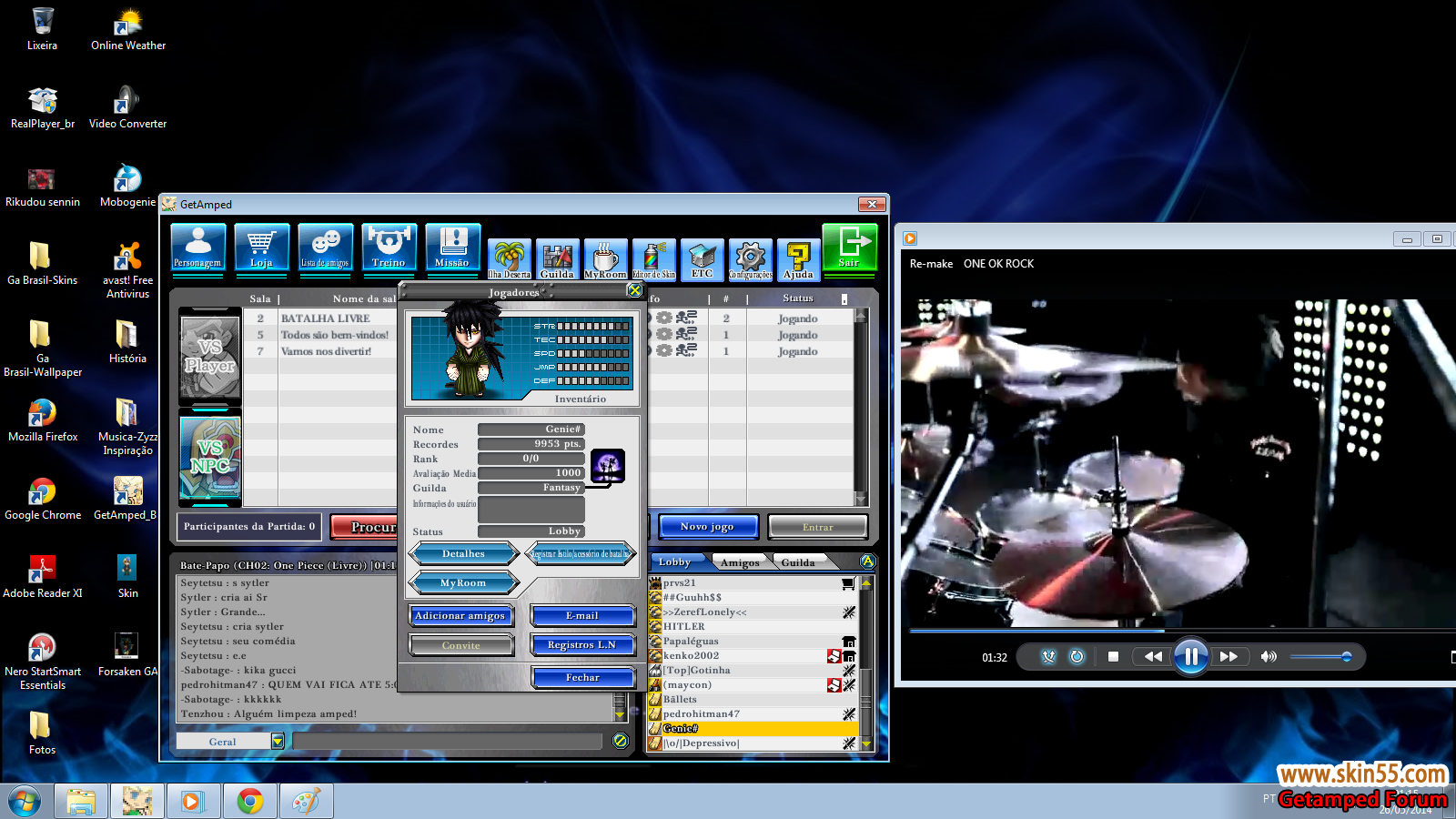Select the VS NPC mode thumbnail
1456x819 pixels.
210,459
